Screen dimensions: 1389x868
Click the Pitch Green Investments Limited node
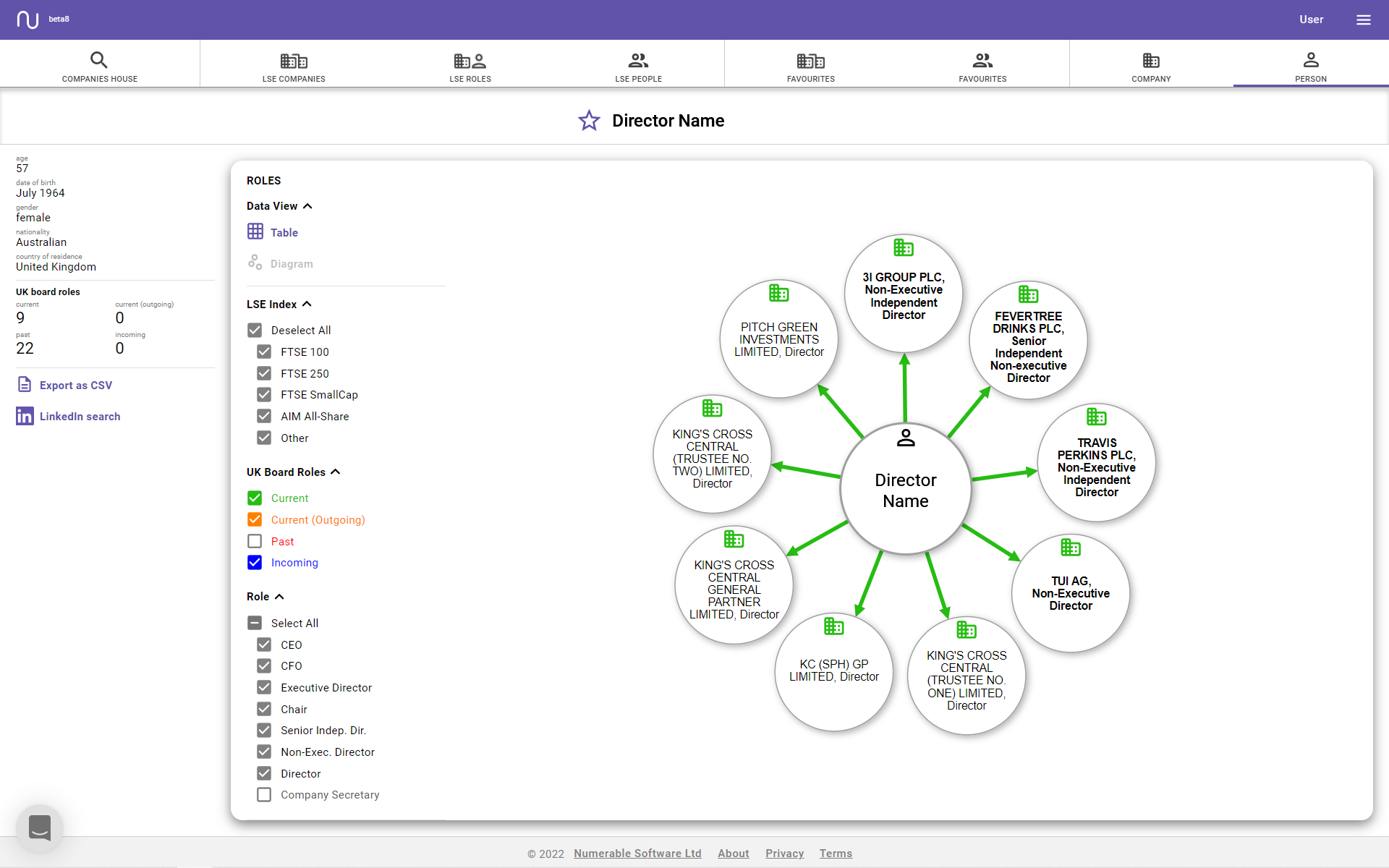pyautogui.click(x=779, y=339)
